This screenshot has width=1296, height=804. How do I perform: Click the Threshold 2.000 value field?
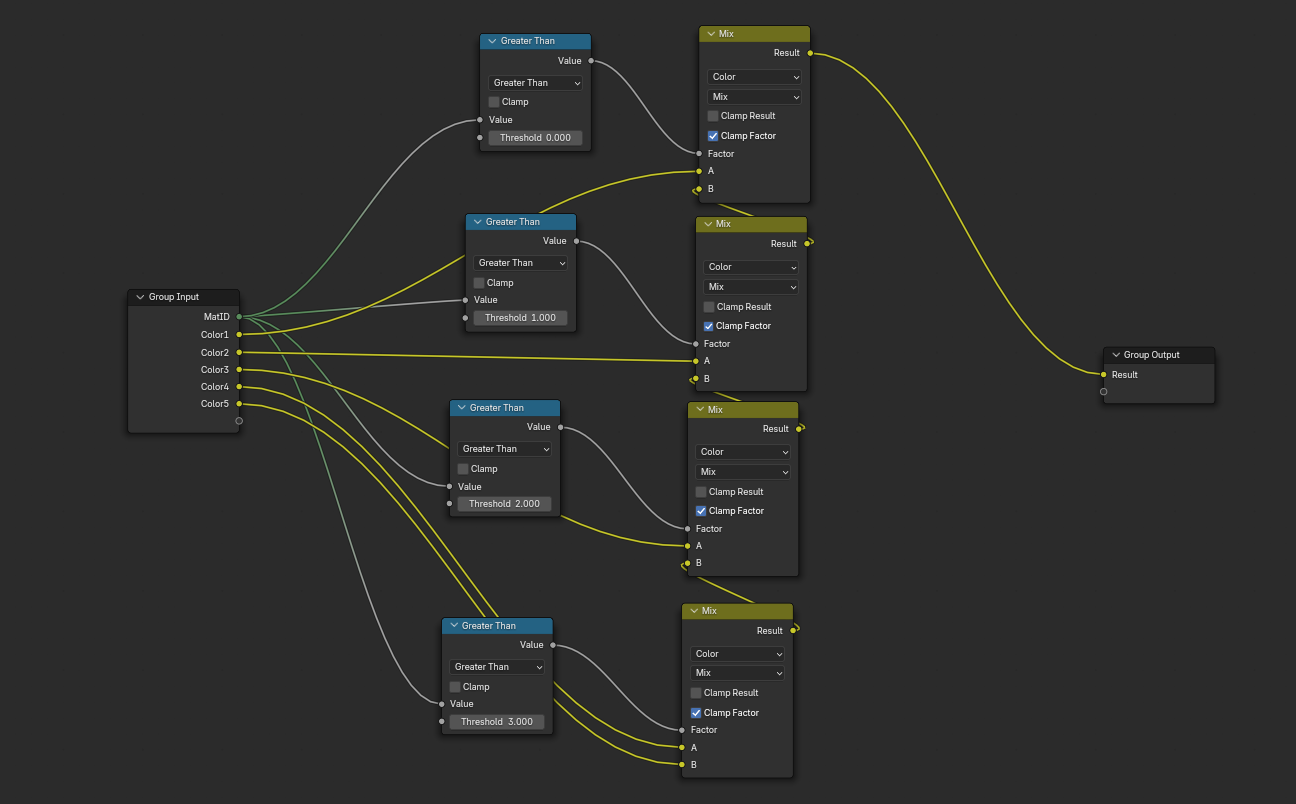point(504,504)
